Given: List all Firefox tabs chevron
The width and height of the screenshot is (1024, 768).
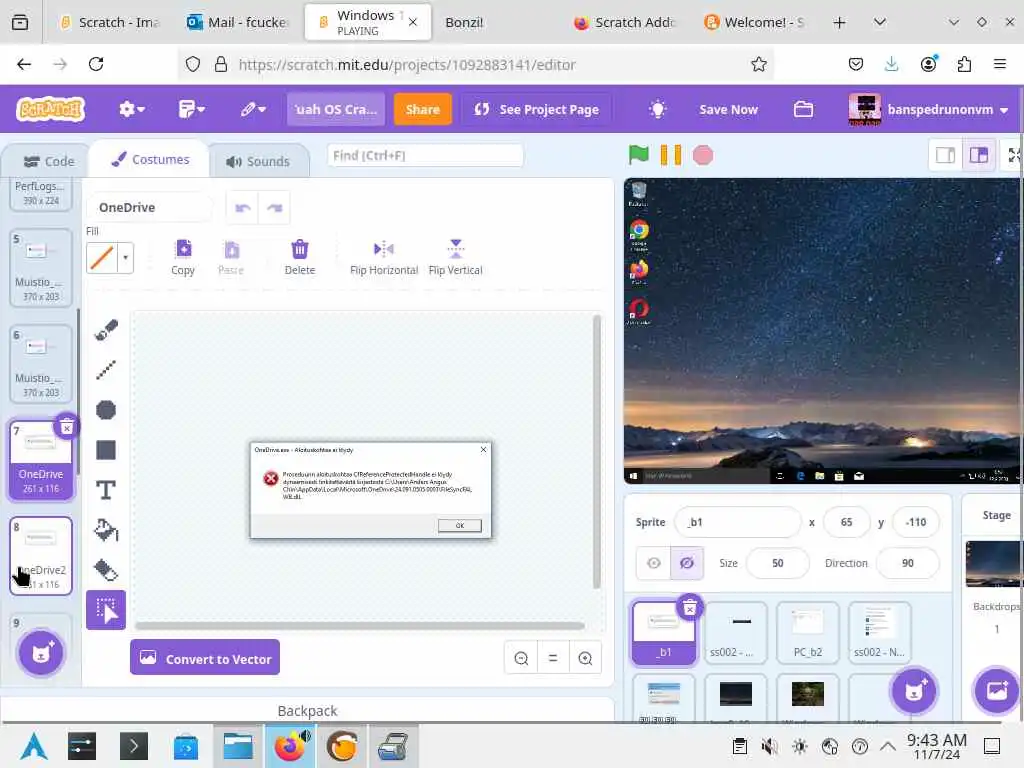Looking at the screenshot, I should click(x=880, y=22).
